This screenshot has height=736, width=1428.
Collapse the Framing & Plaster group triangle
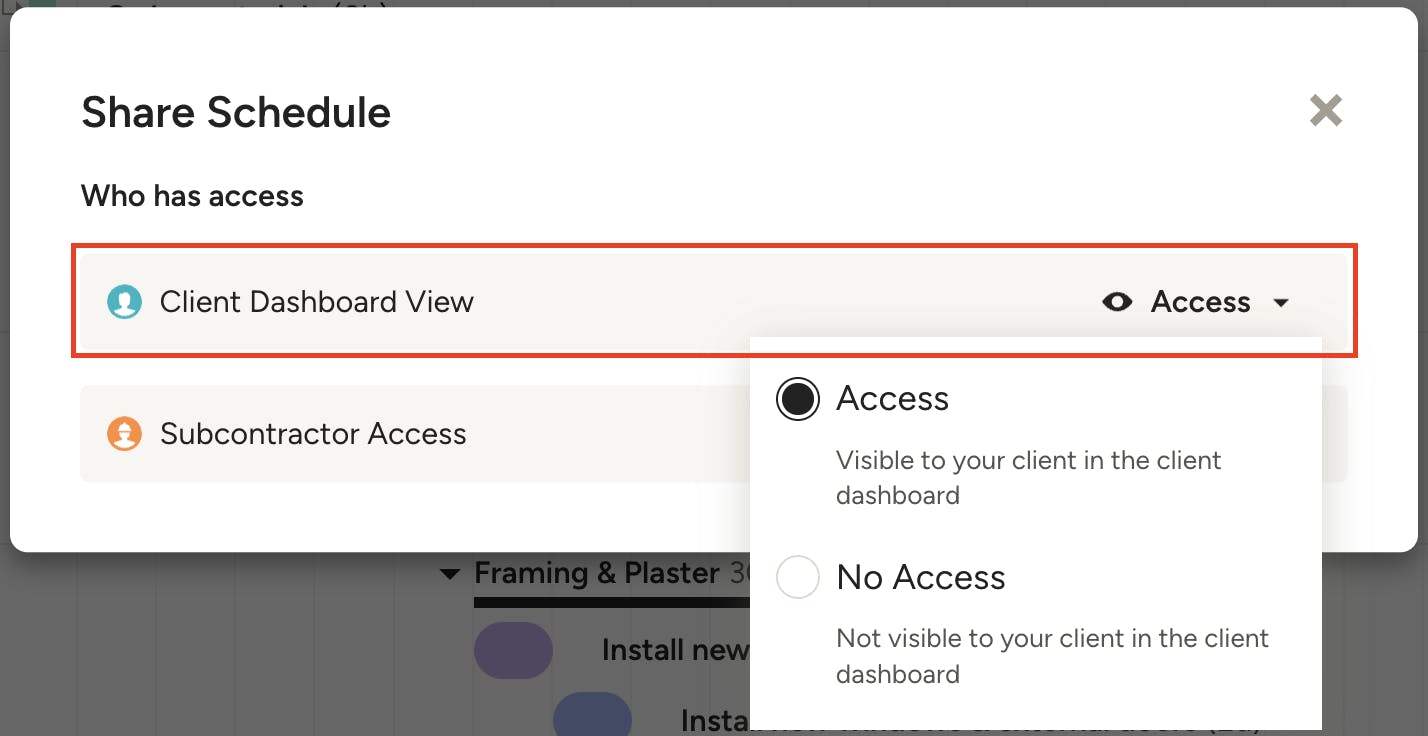coord(451,574)
